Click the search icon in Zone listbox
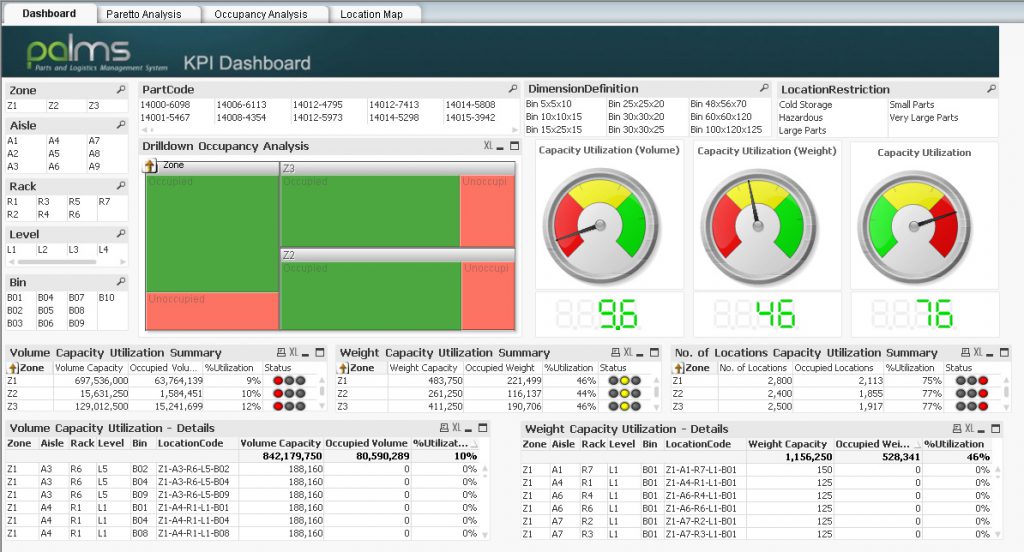This screenshot has height=552, width=1024. coord(121,90)
